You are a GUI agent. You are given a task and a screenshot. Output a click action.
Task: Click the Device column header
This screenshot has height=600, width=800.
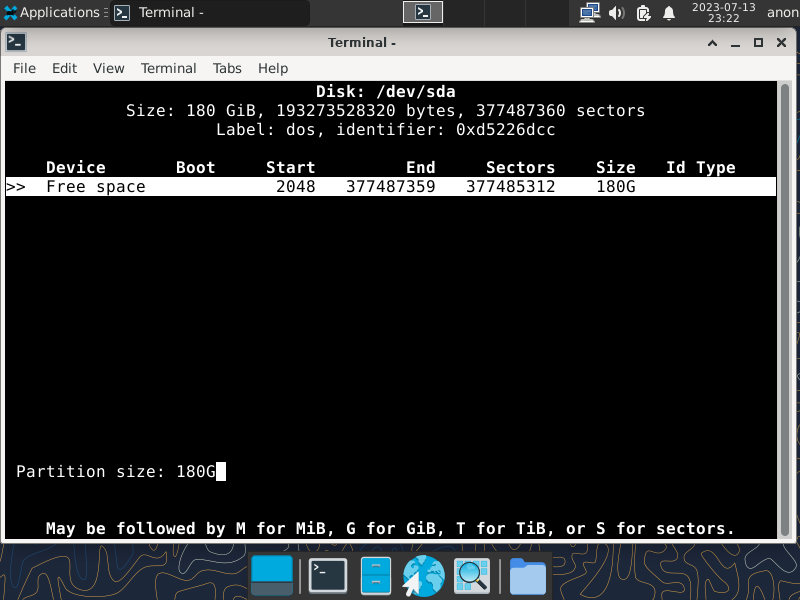tap(76, 167)
